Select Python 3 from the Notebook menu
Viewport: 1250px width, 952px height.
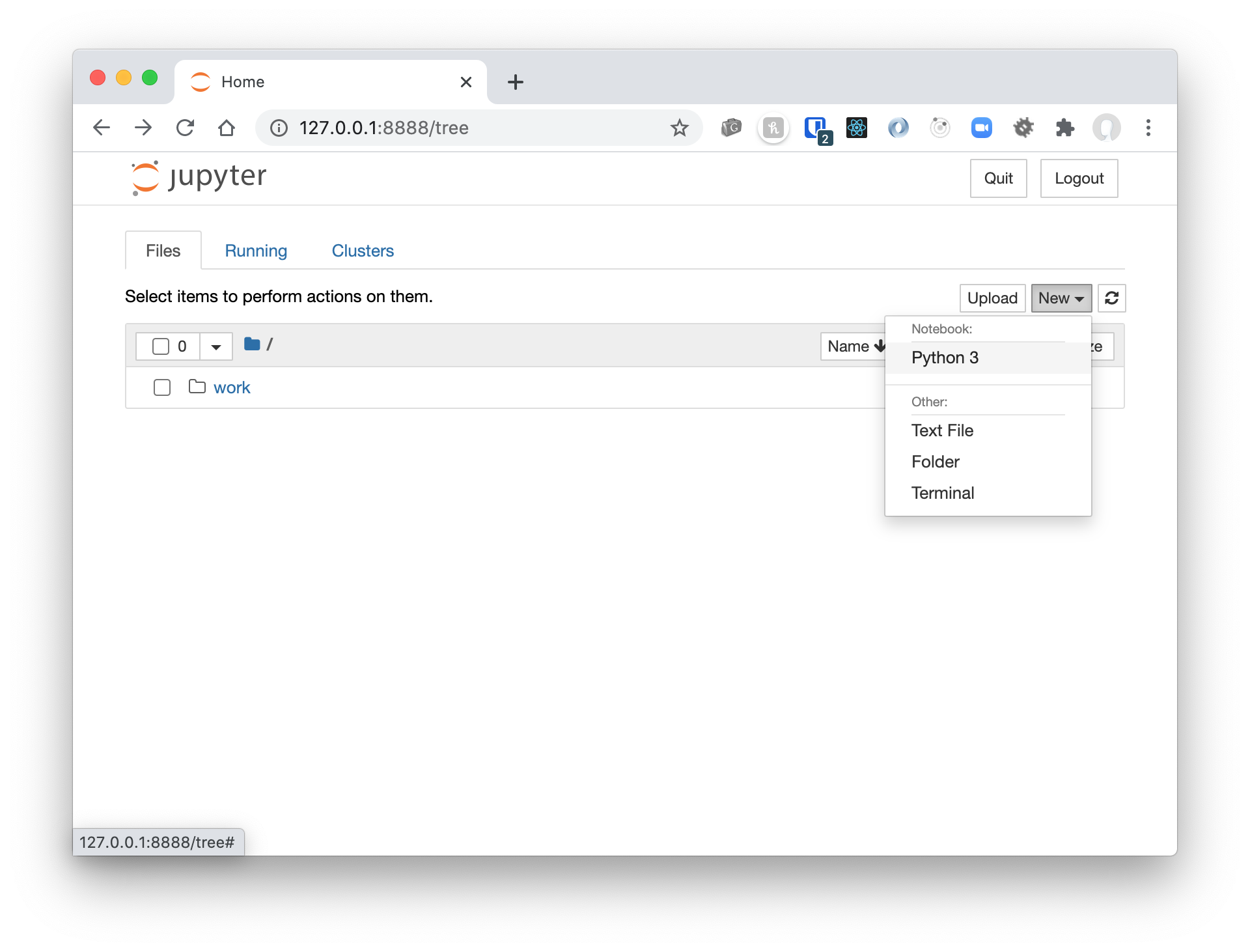945,357
